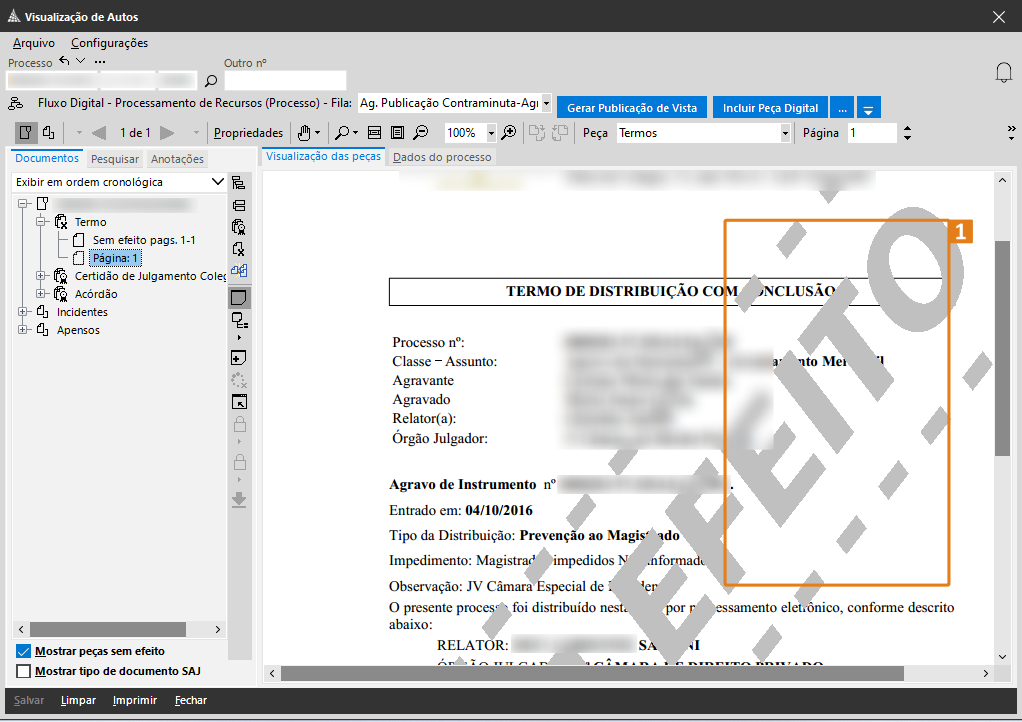Click the zoom in magnifier icon
The height and width of the screenshot is (722, 1022).
[x=509, y=133]
